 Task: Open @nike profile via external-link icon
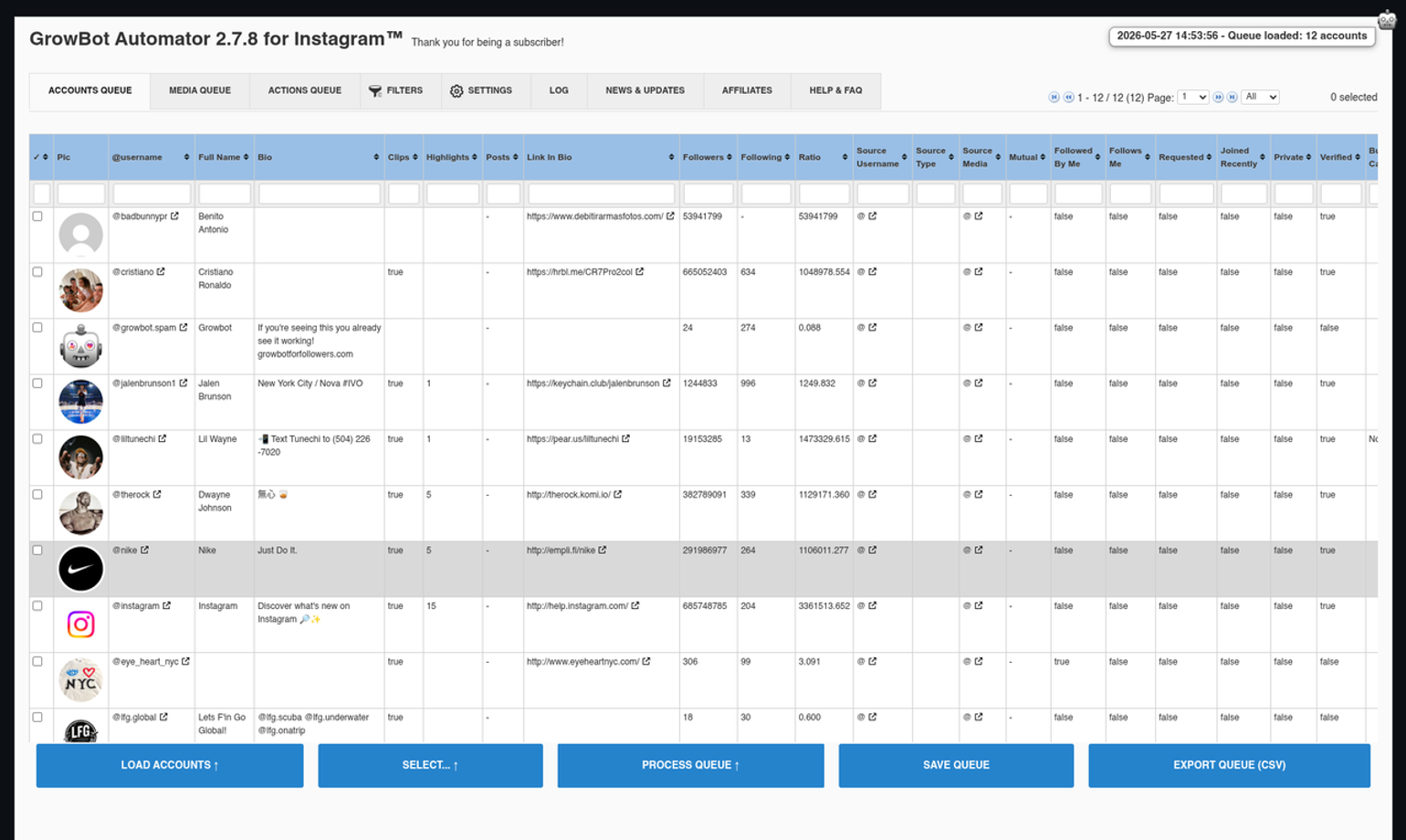coord(144,551)
